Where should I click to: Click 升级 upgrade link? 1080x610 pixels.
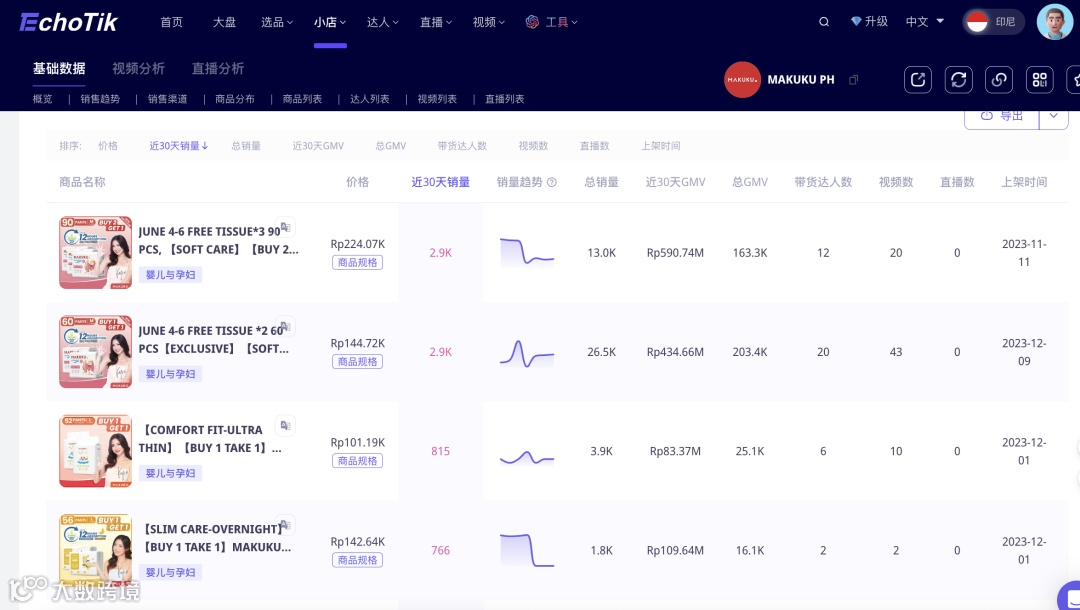[x=876, y=21]
